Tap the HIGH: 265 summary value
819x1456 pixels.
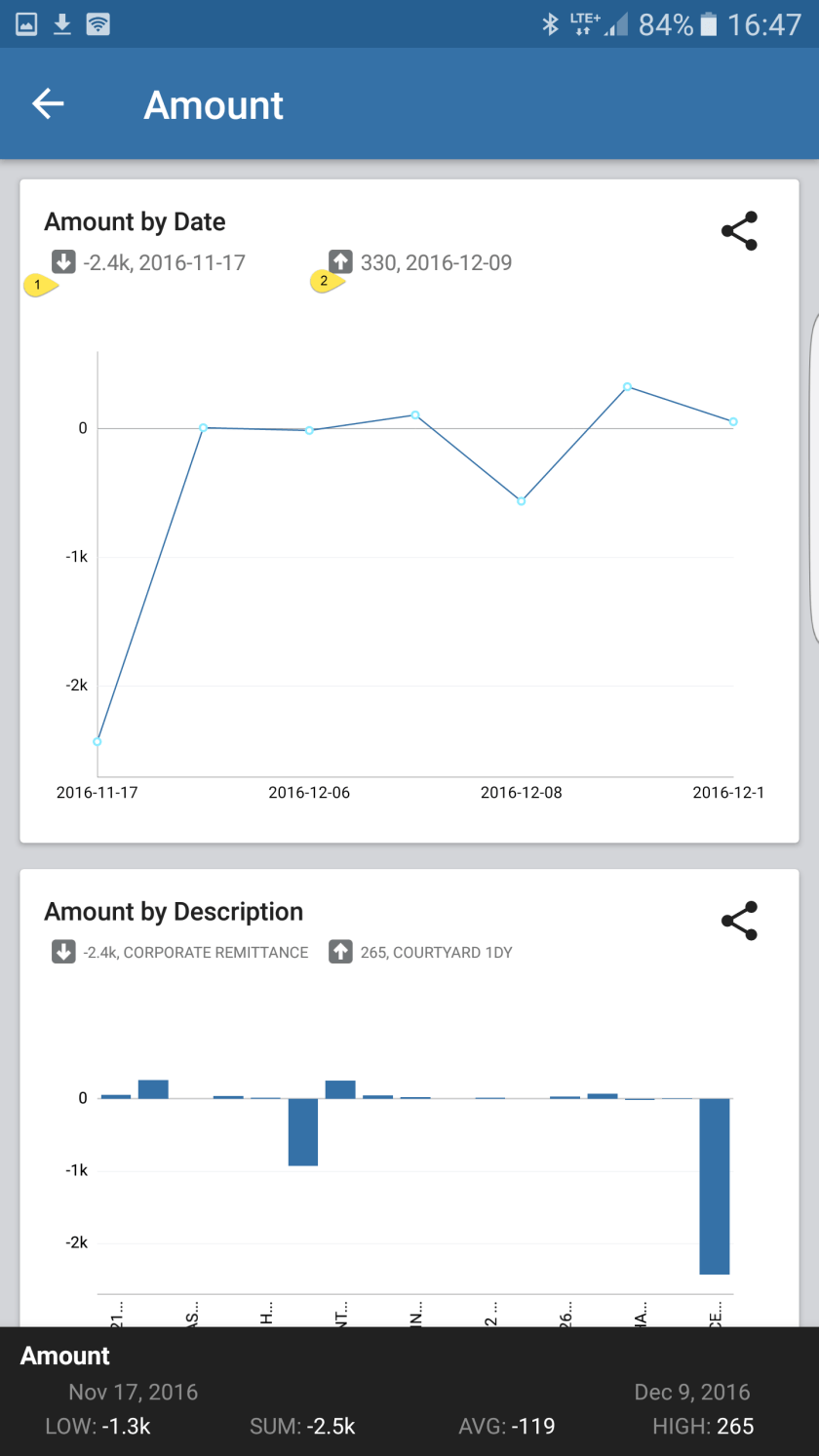(703, 1426)
